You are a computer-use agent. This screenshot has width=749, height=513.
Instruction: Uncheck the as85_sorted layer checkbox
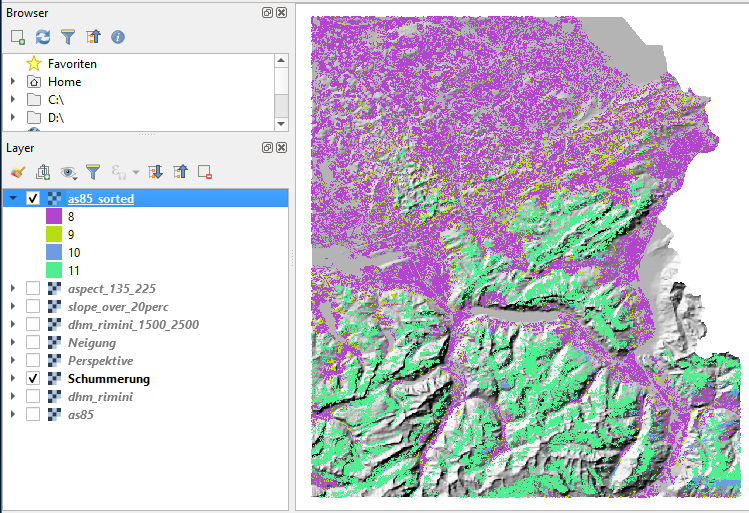click(x=33, y=199)
